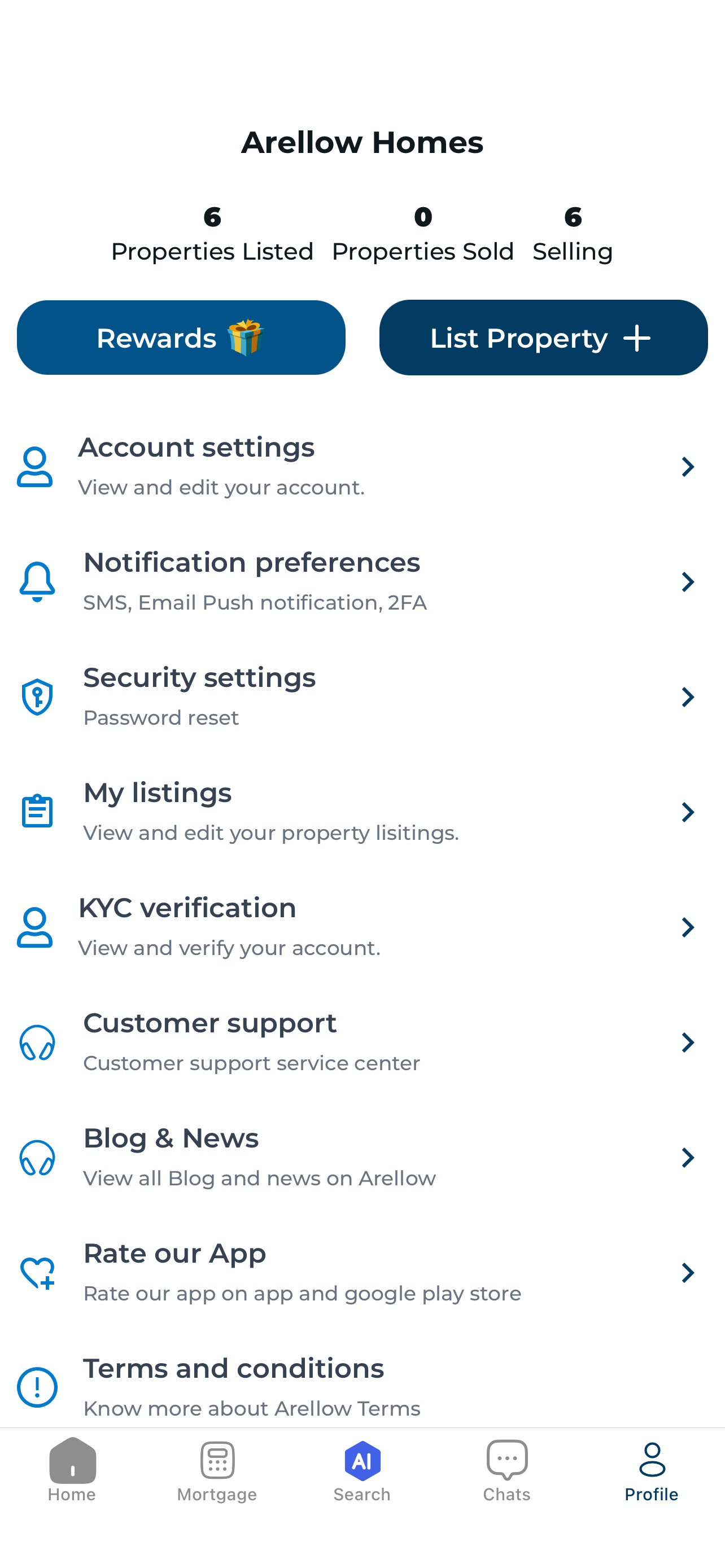Open the AI Search tab
The height and width of the screenshot is (1568, 725).
click(362, 1470)
